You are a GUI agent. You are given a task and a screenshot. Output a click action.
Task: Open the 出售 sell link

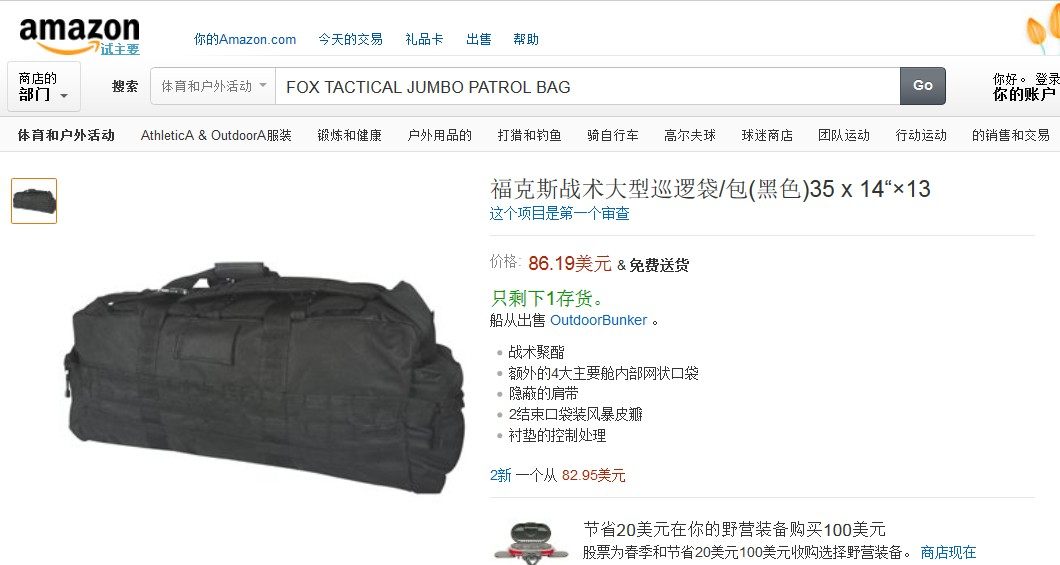[479, 39]
